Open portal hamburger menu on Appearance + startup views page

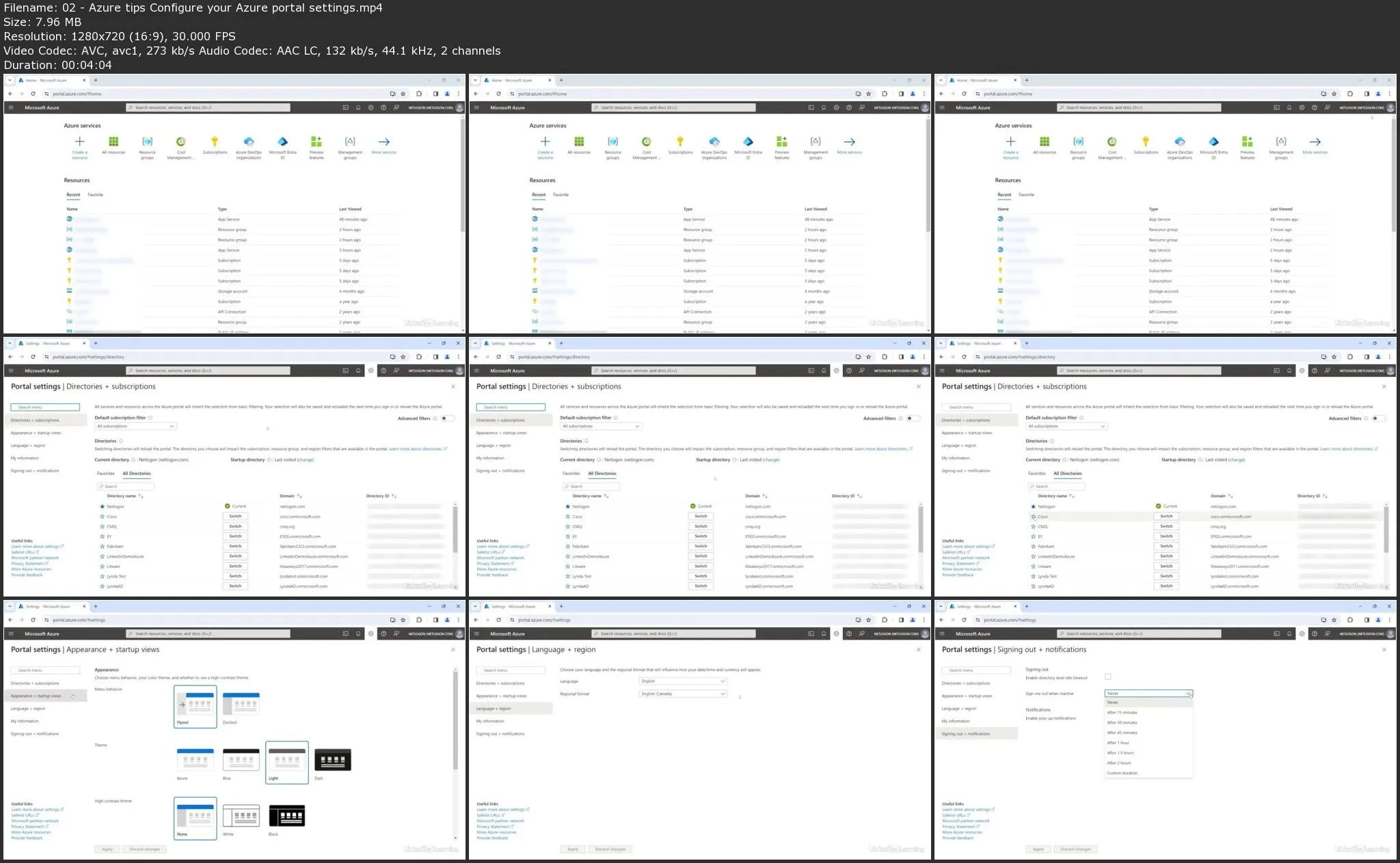(11, 633)
